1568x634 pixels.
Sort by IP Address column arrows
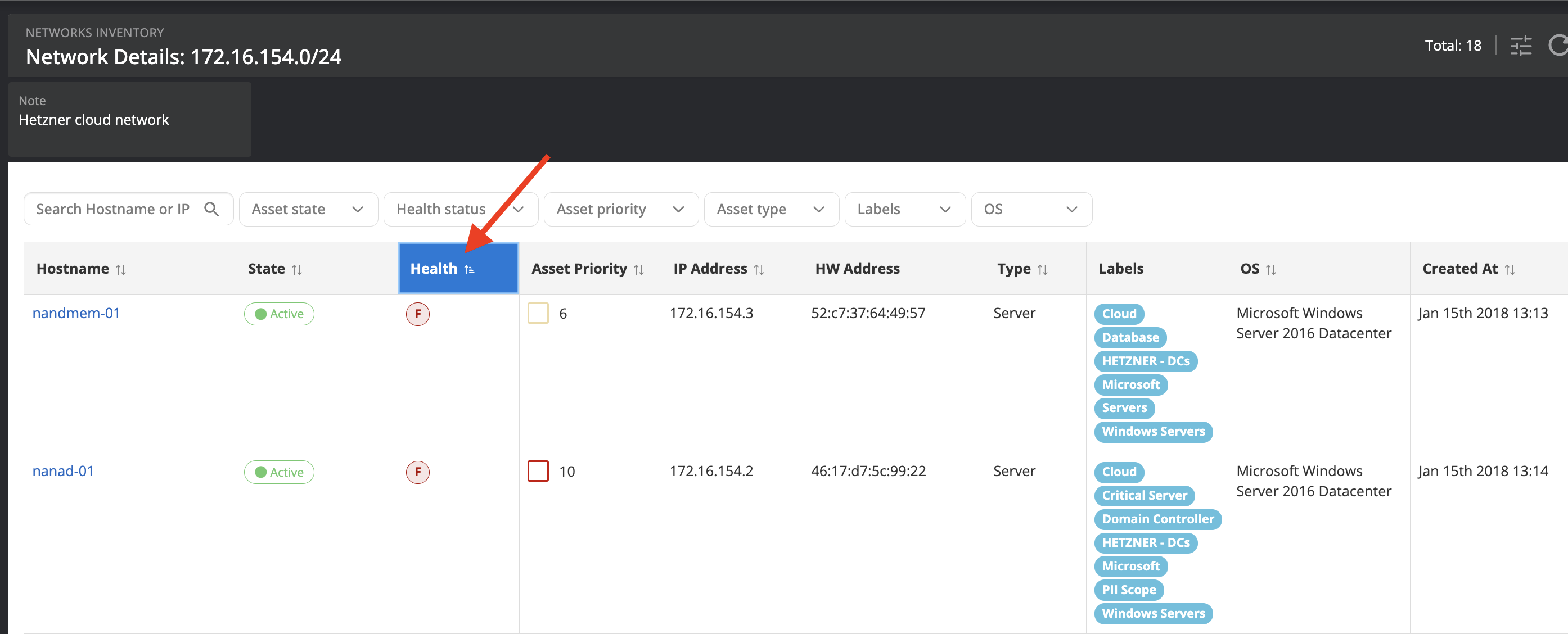[759, 270]
